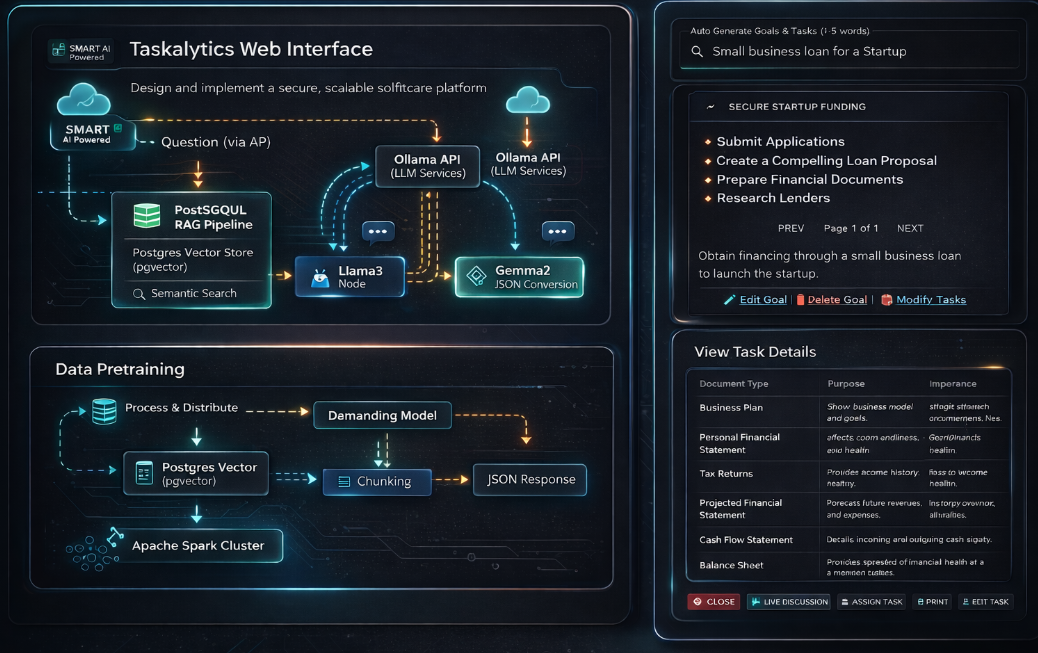Image resolution: width=1038 pixels, height=653 pixels.
Task: Click the Chunking list icon
Action: tap(344, 481)
